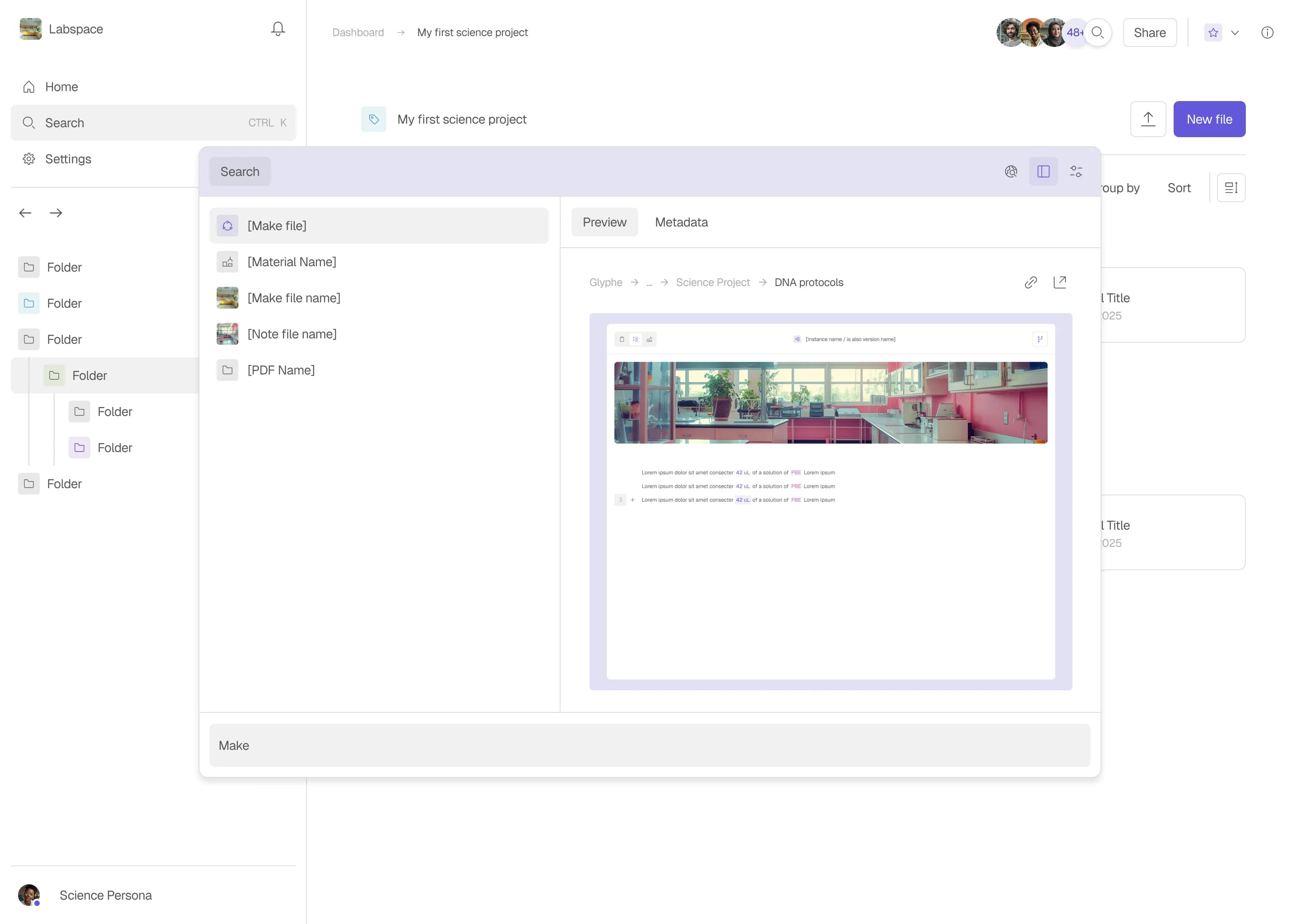
Task: Click the search input containing Make
Action: click(650, 745)
